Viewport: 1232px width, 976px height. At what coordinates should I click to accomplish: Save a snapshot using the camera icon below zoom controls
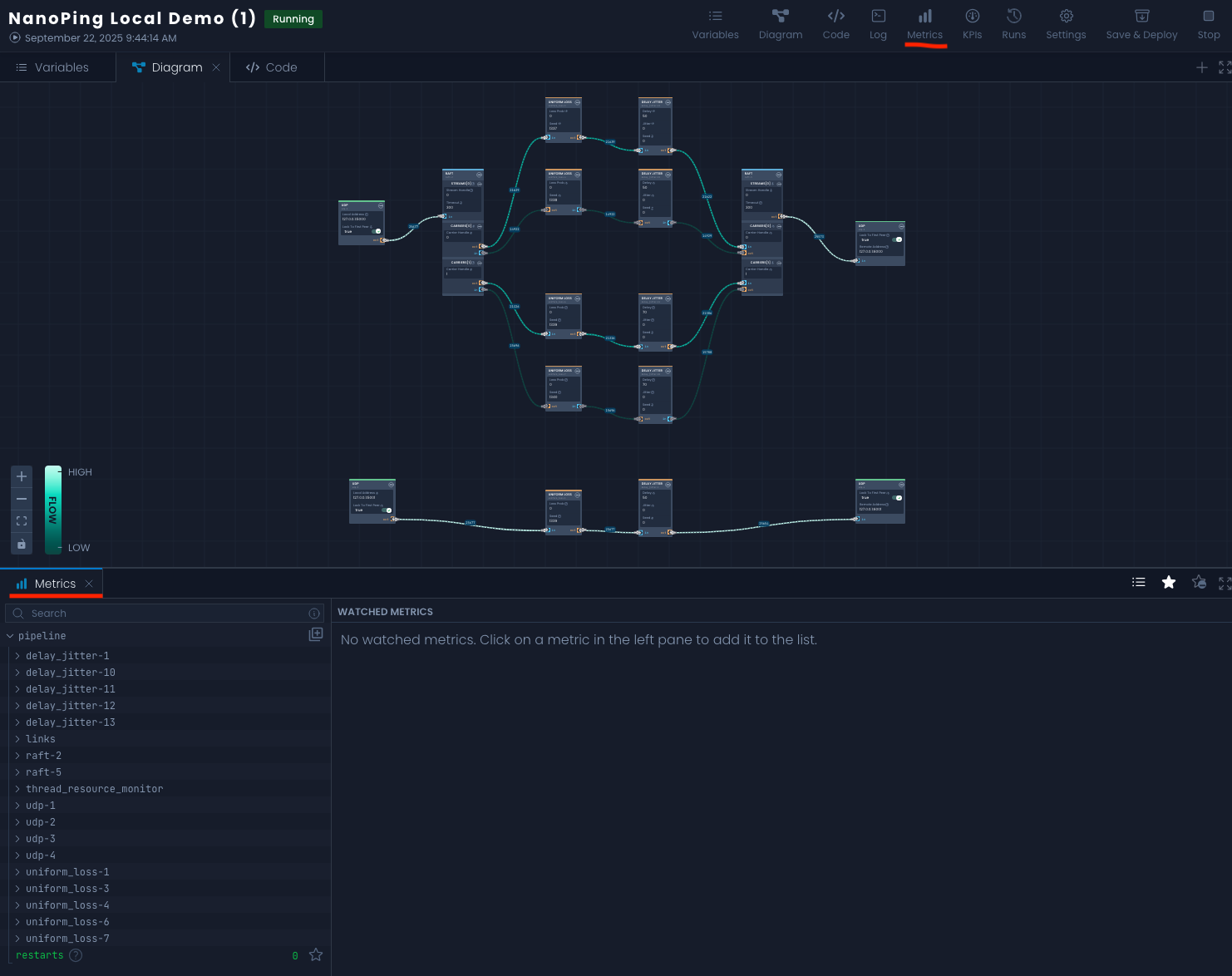click(22, 544)
